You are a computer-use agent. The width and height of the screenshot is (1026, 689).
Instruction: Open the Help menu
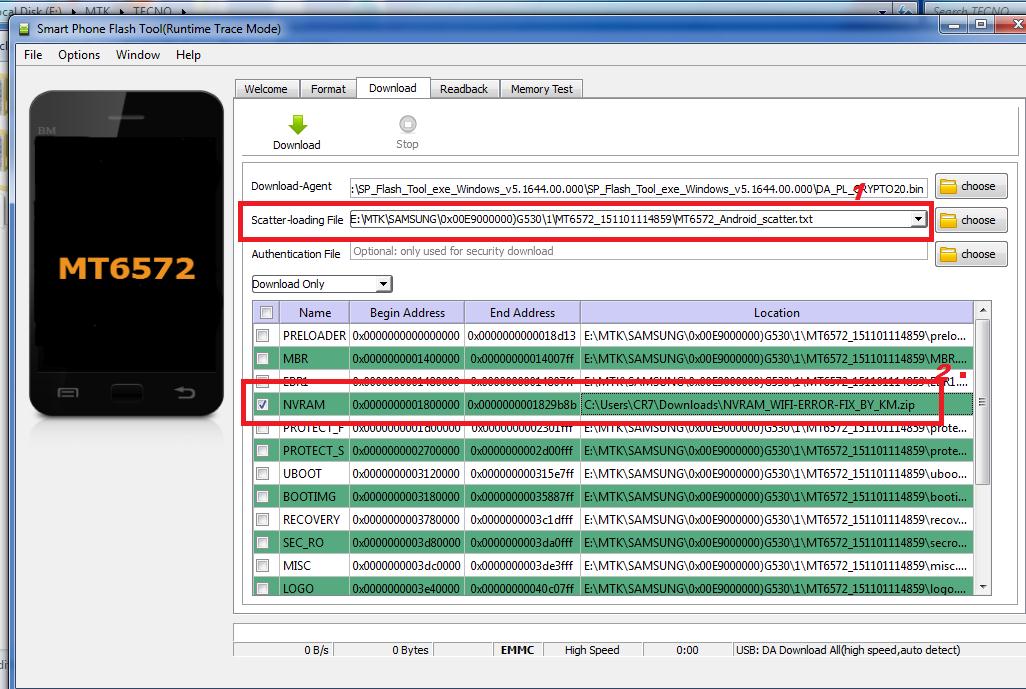[x=188, y=55]
